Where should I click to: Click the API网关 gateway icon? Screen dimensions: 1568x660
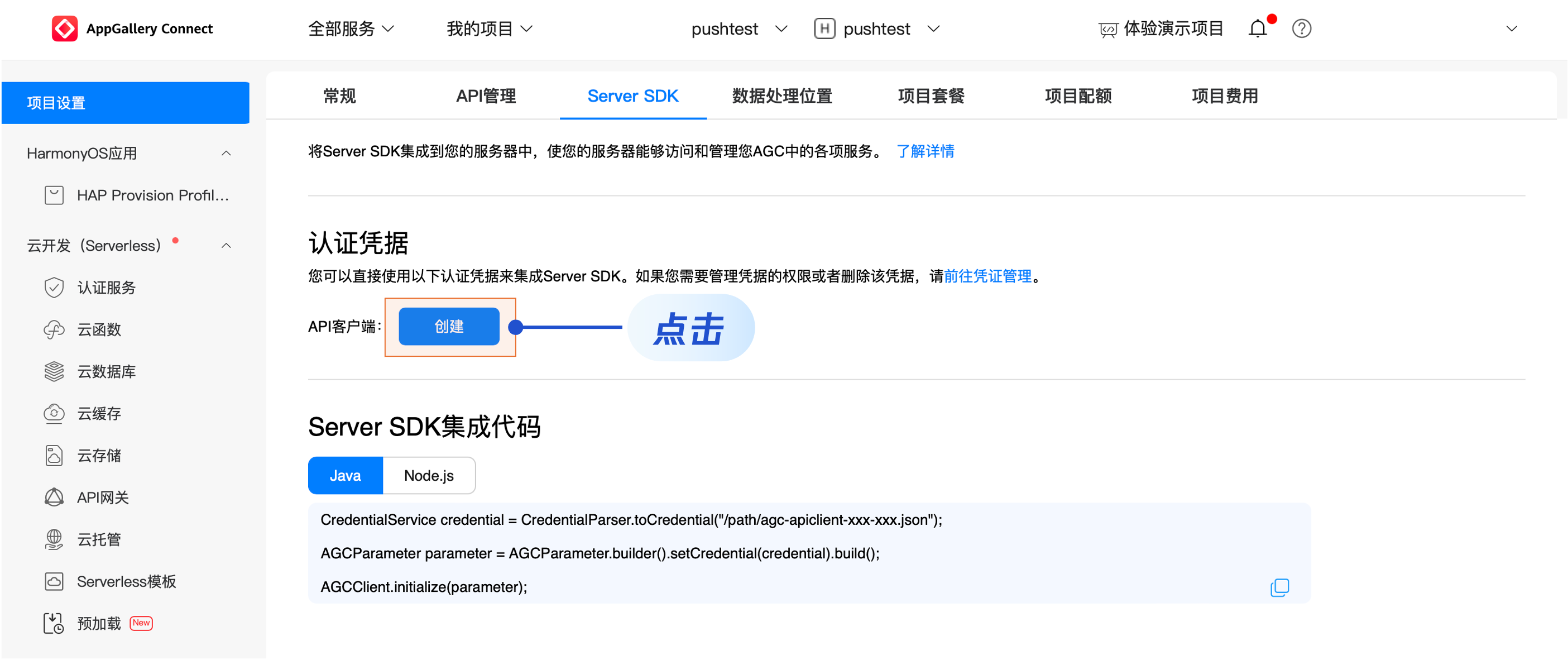coord(54,498)
